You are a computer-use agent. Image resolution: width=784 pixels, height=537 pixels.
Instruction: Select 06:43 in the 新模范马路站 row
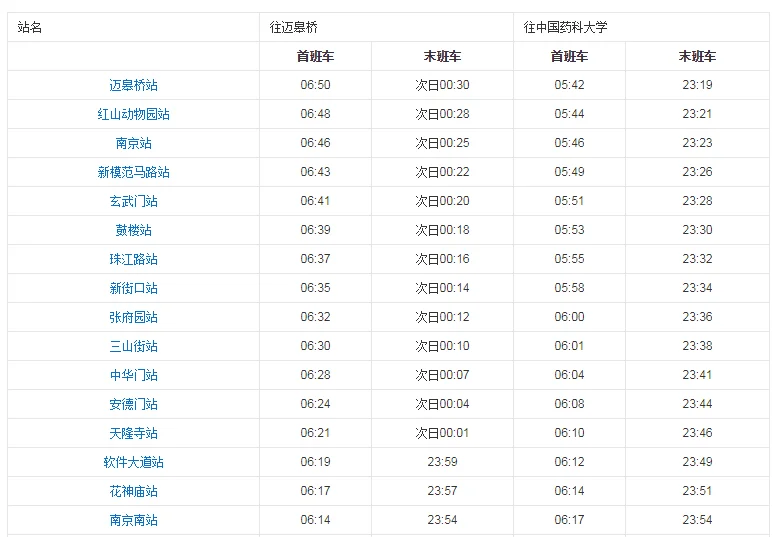coord(316,172)
